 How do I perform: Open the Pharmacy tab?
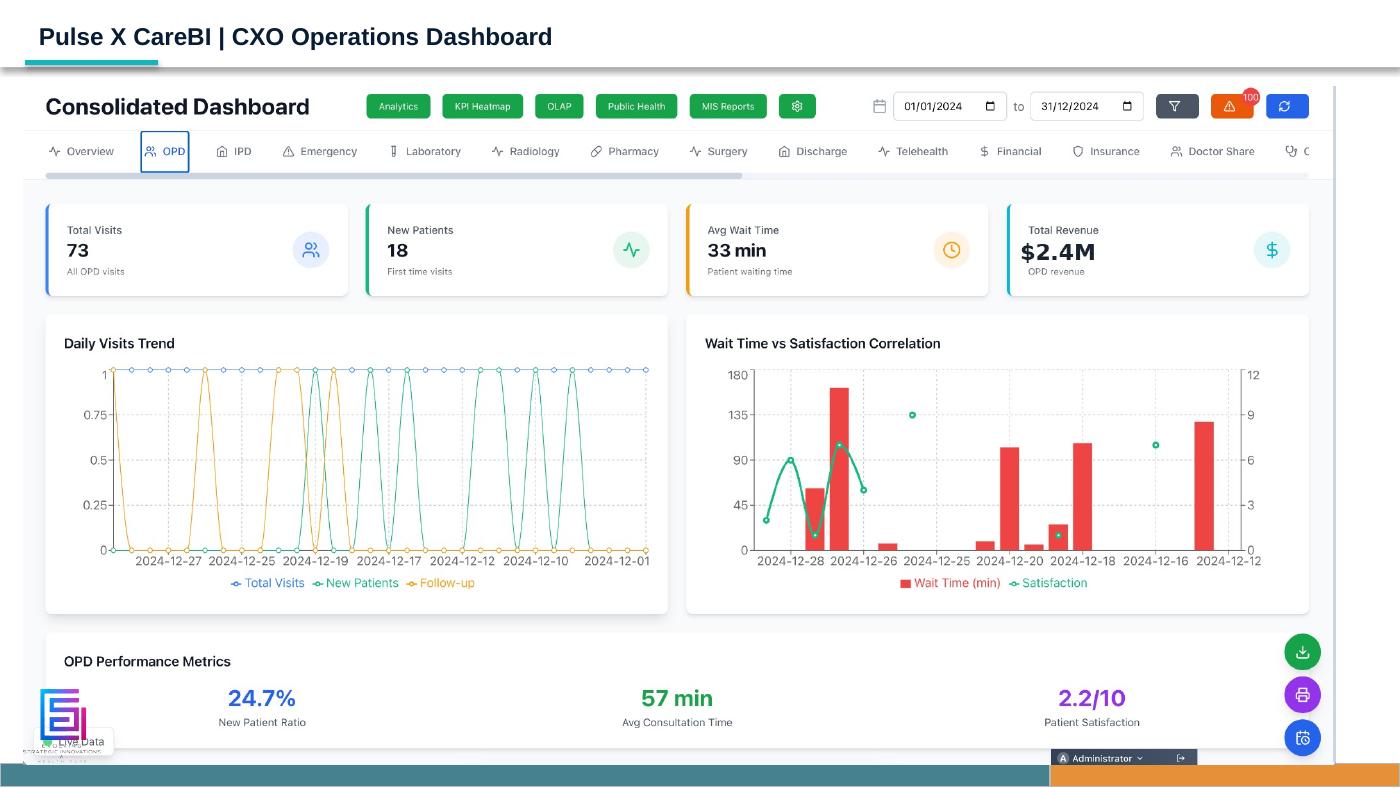point(624,152)
